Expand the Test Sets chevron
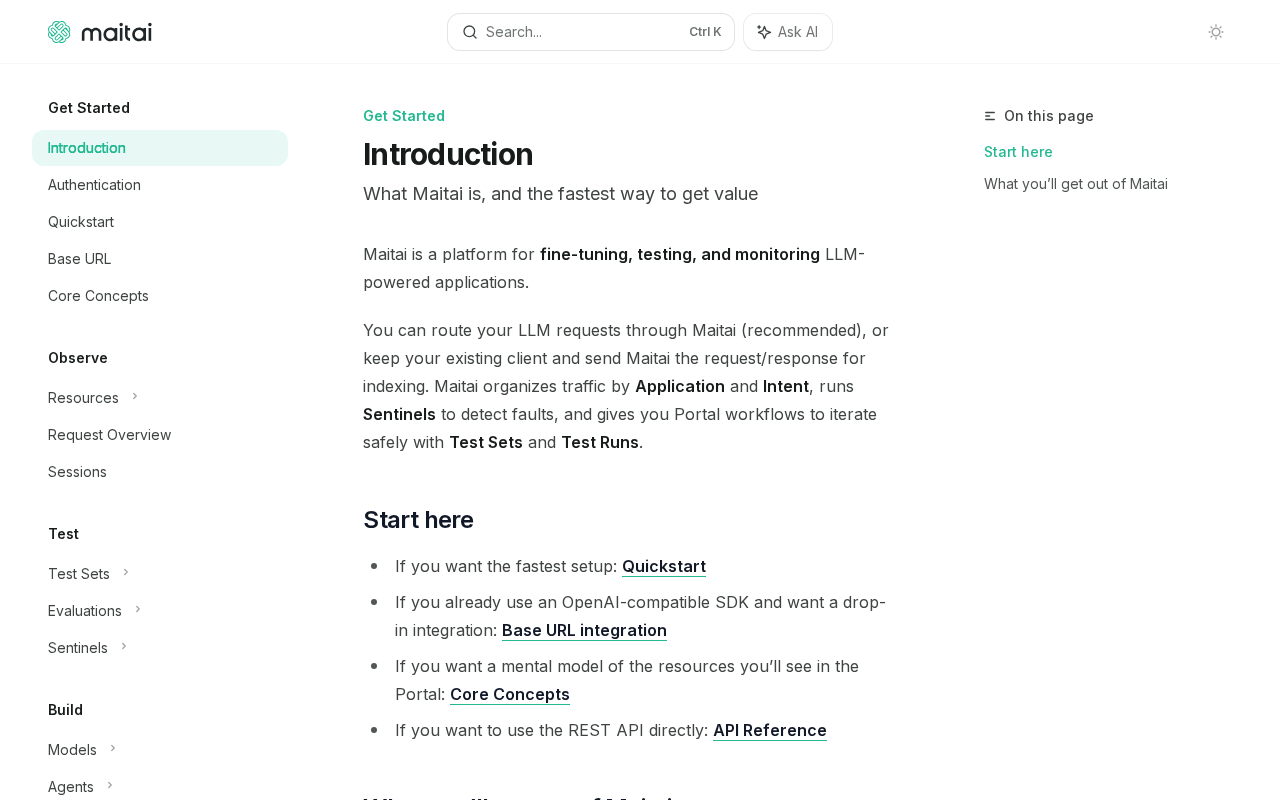 [126, 573]
